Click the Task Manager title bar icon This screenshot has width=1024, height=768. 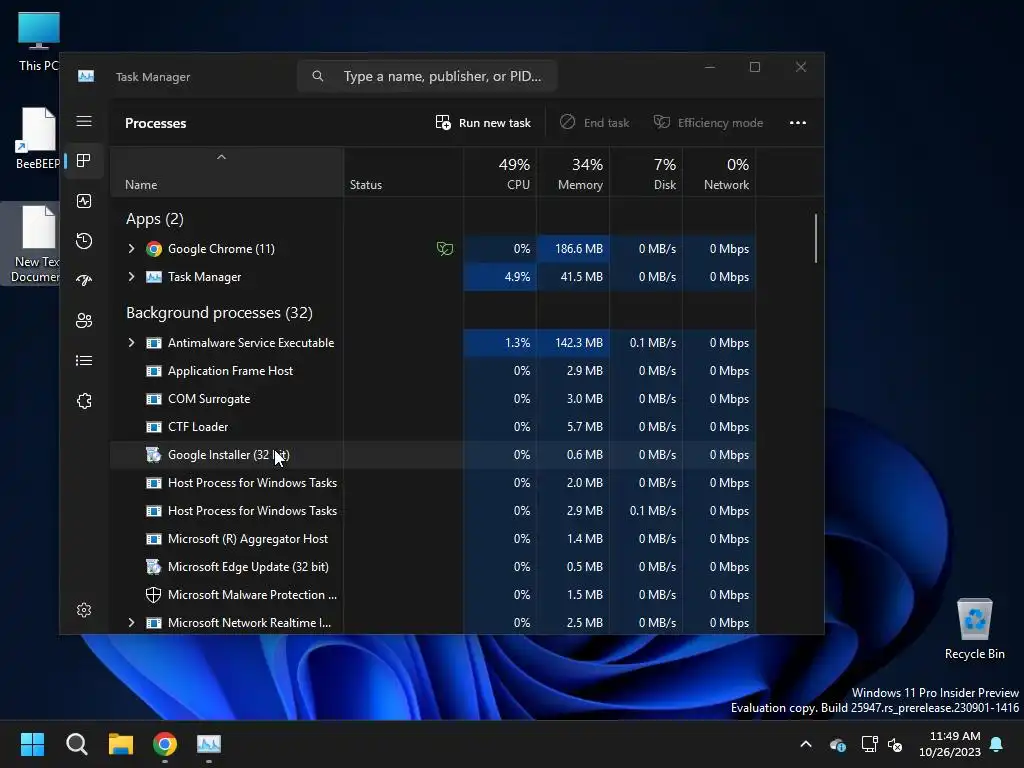(86, 76)
